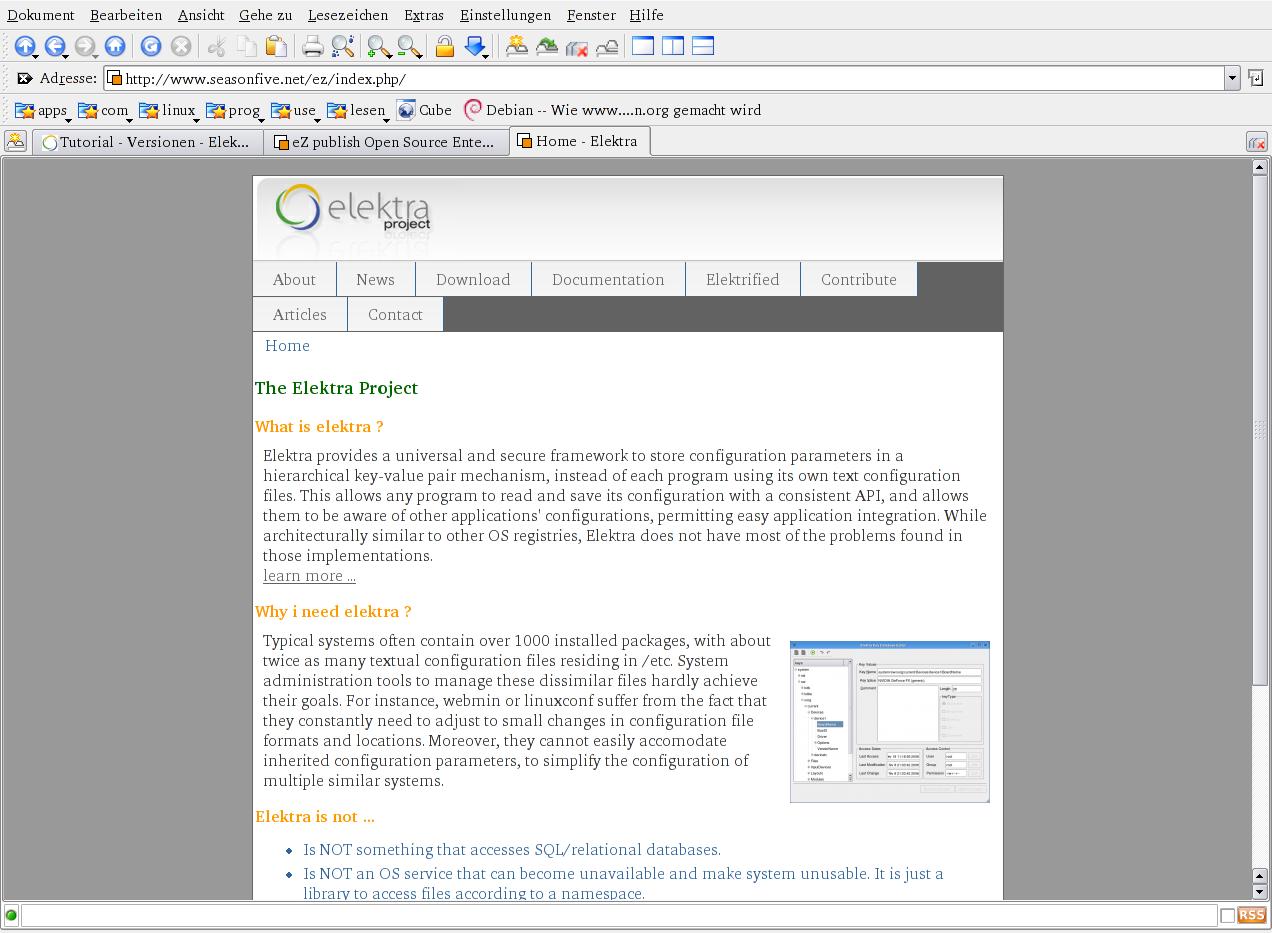Go up one level with the Up arrow

(25, 46)
